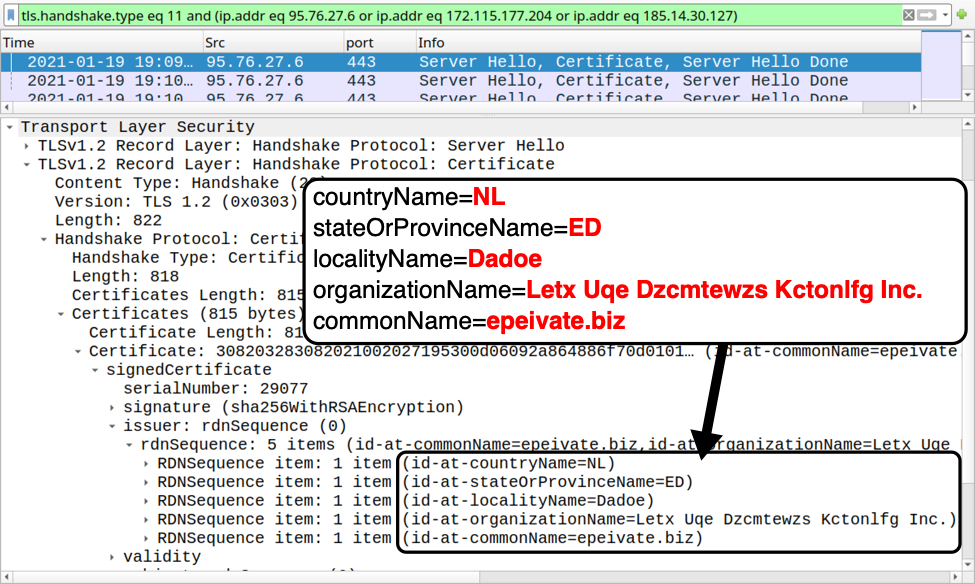Click inside the tls.handshake.type filter field
This screenshot has width=975, height=584.
(450, 16)
